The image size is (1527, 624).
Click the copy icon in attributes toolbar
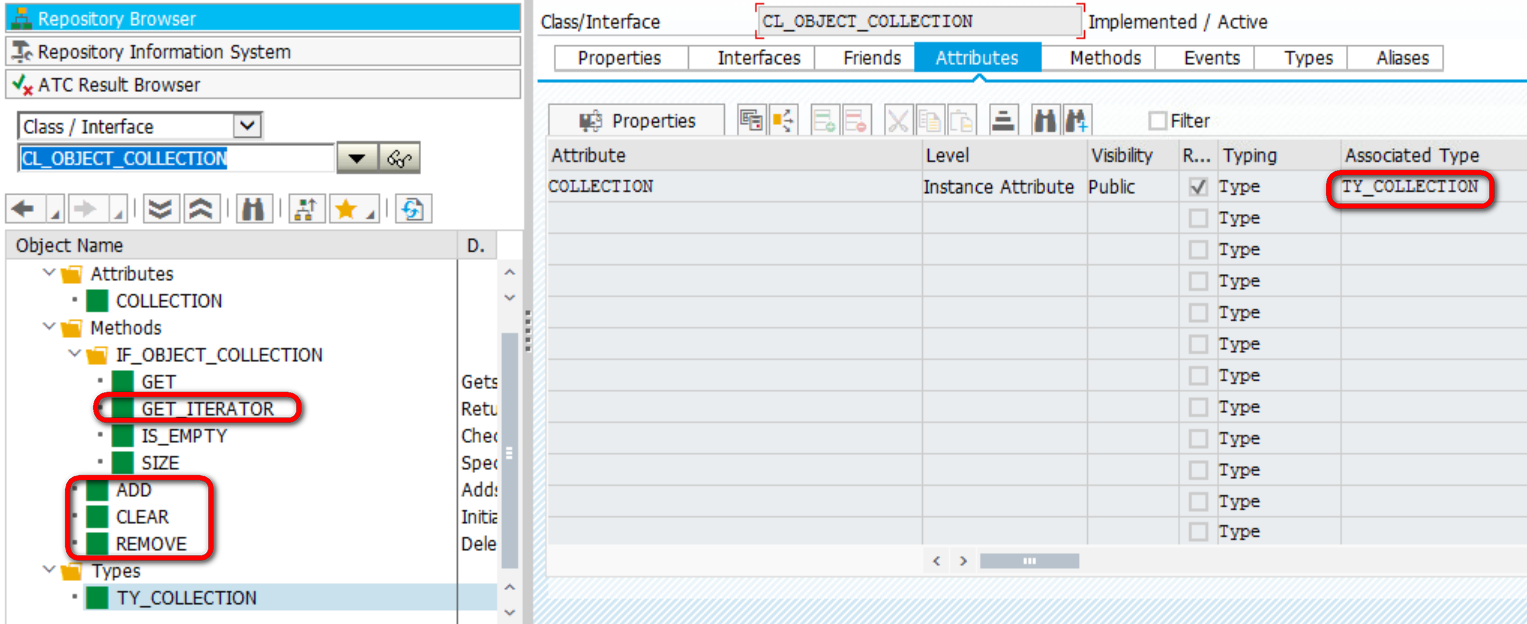click(930, 121)
